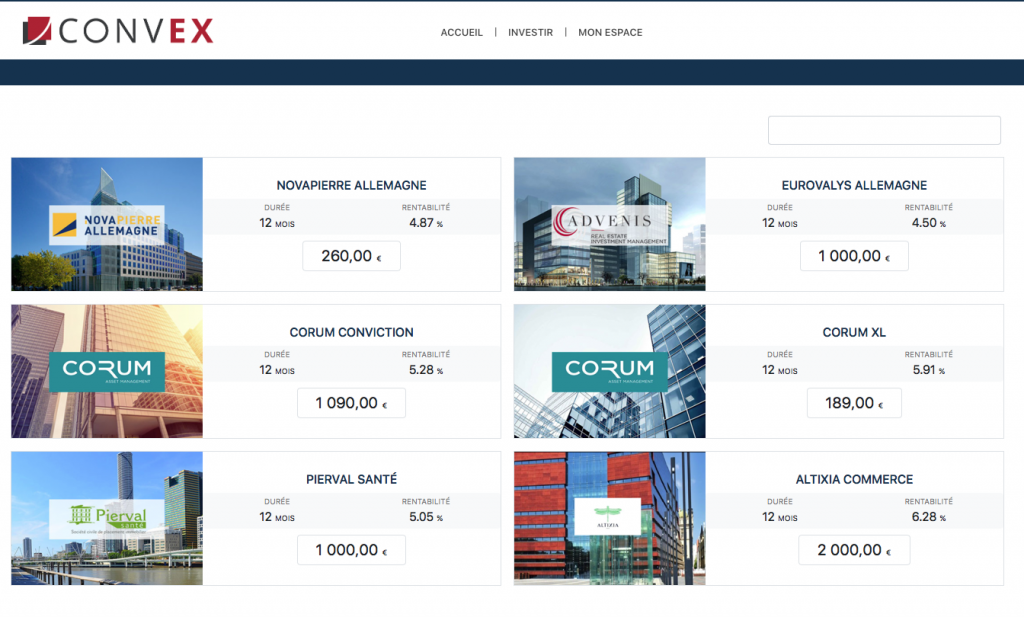1024x617 pixels.
Task: Click Eurovalys Allemagne 1 000,00 € button
Action: 854,256
